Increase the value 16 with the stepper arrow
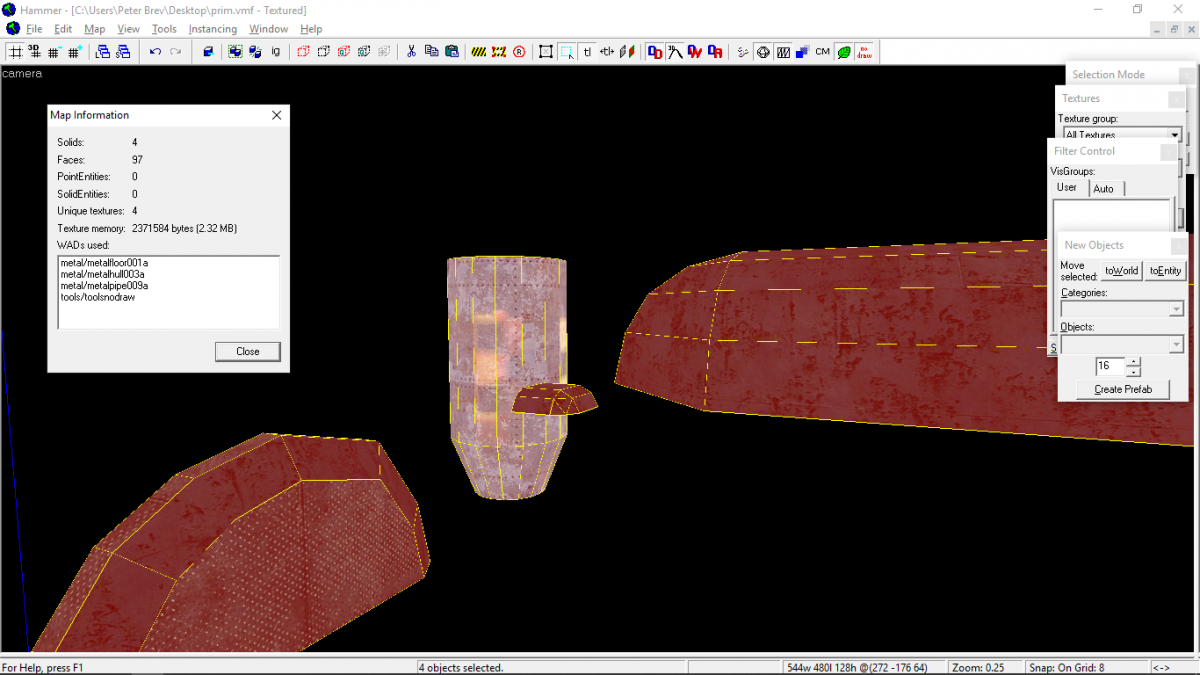Image resolution: width=1200 pixels, height=675 pixels. (x=1133, y=362)
